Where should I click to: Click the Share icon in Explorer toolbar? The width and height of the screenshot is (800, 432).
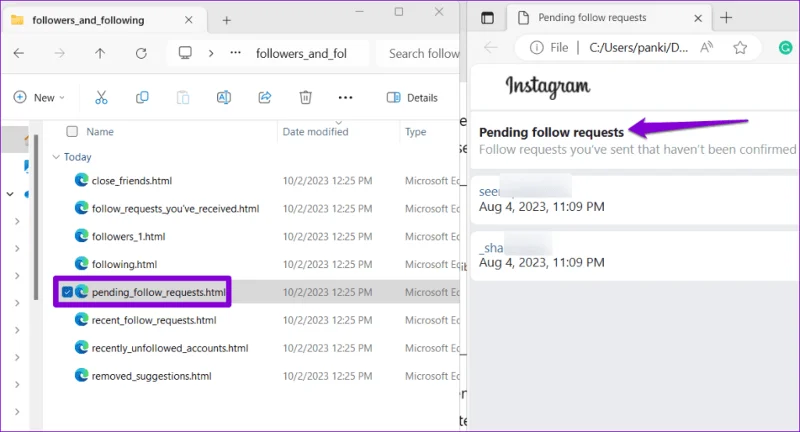tap(264, 97)
